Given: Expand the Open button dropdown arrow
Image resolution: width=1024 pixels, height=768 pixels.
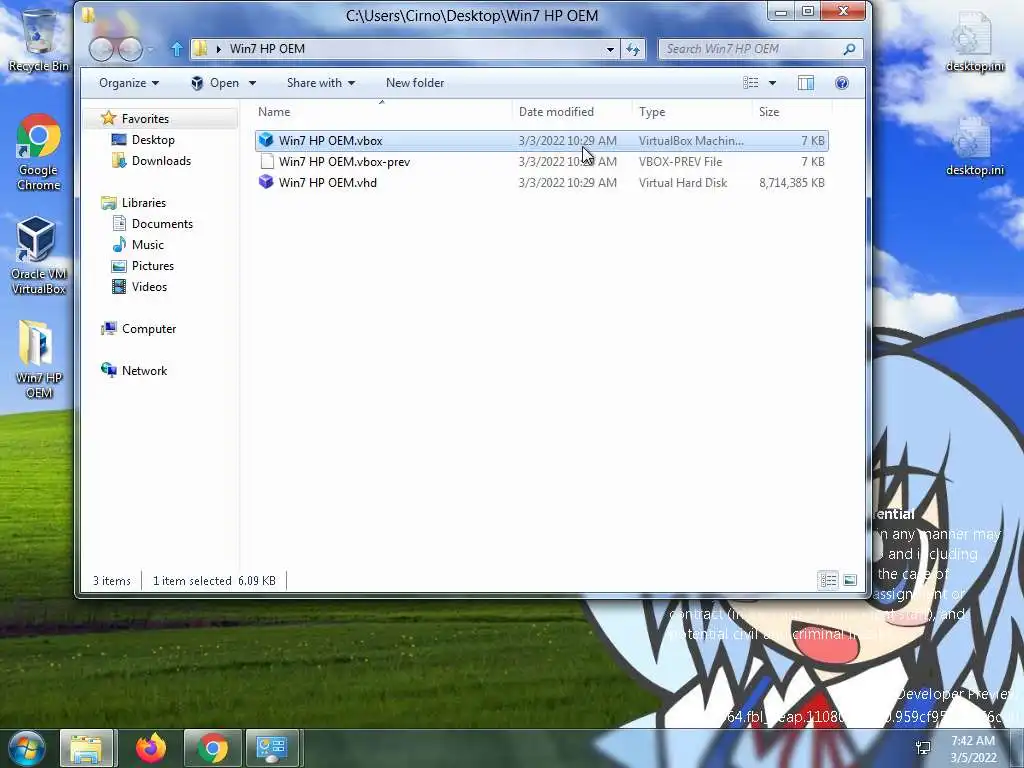Looking at the screenshot, I should pyautogui.click(x=253, y=83).
